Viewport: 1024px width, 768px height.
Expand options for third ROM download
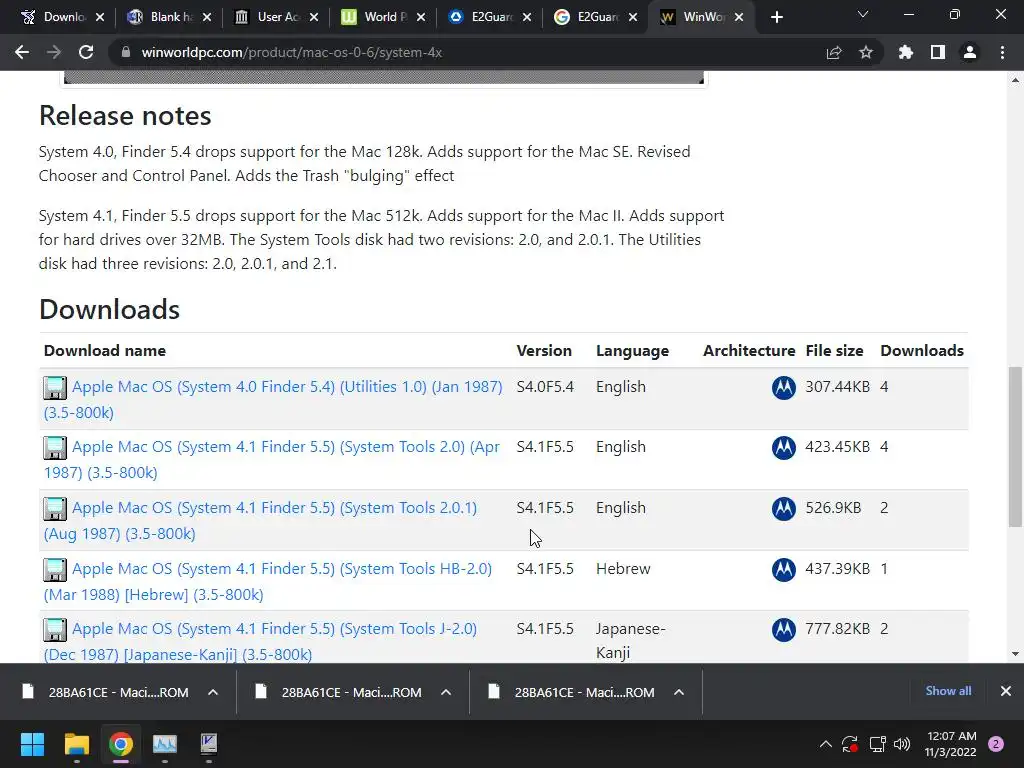[x=679, y=692]
